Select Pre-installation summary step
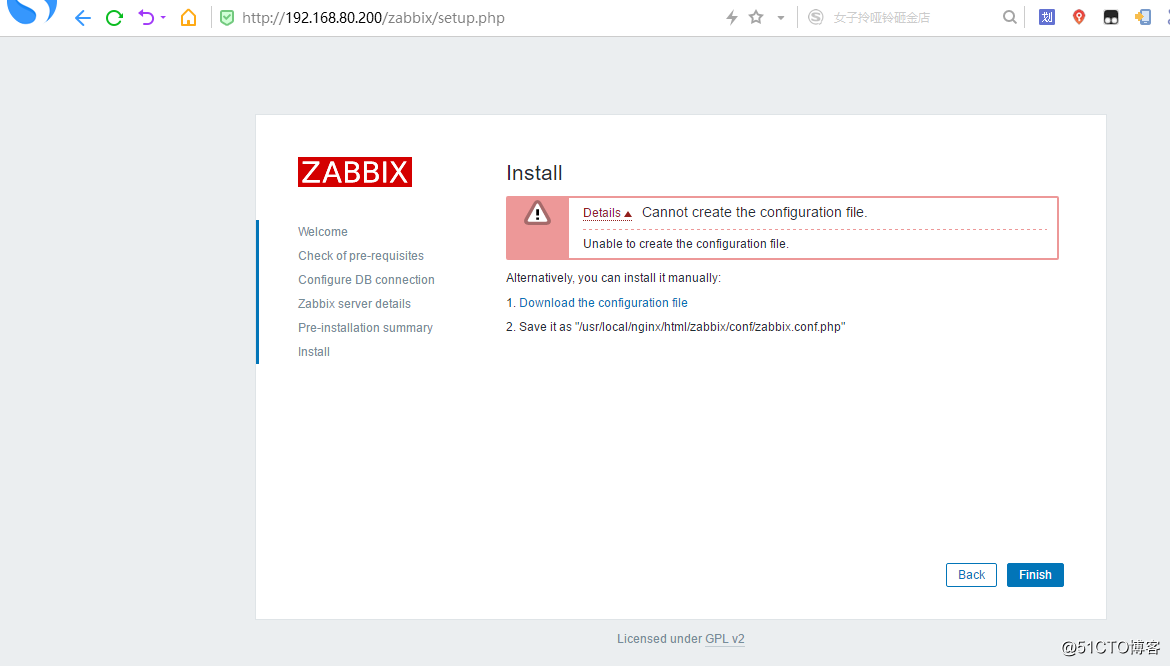The image size is (1170, 666). [365, 327]
